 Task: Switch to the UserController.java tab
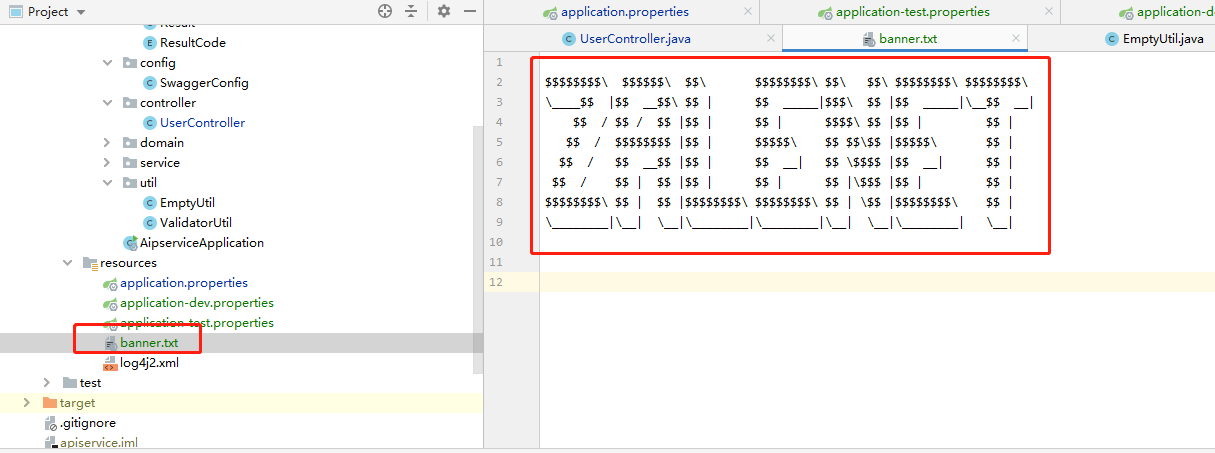(x=634, y=39)
